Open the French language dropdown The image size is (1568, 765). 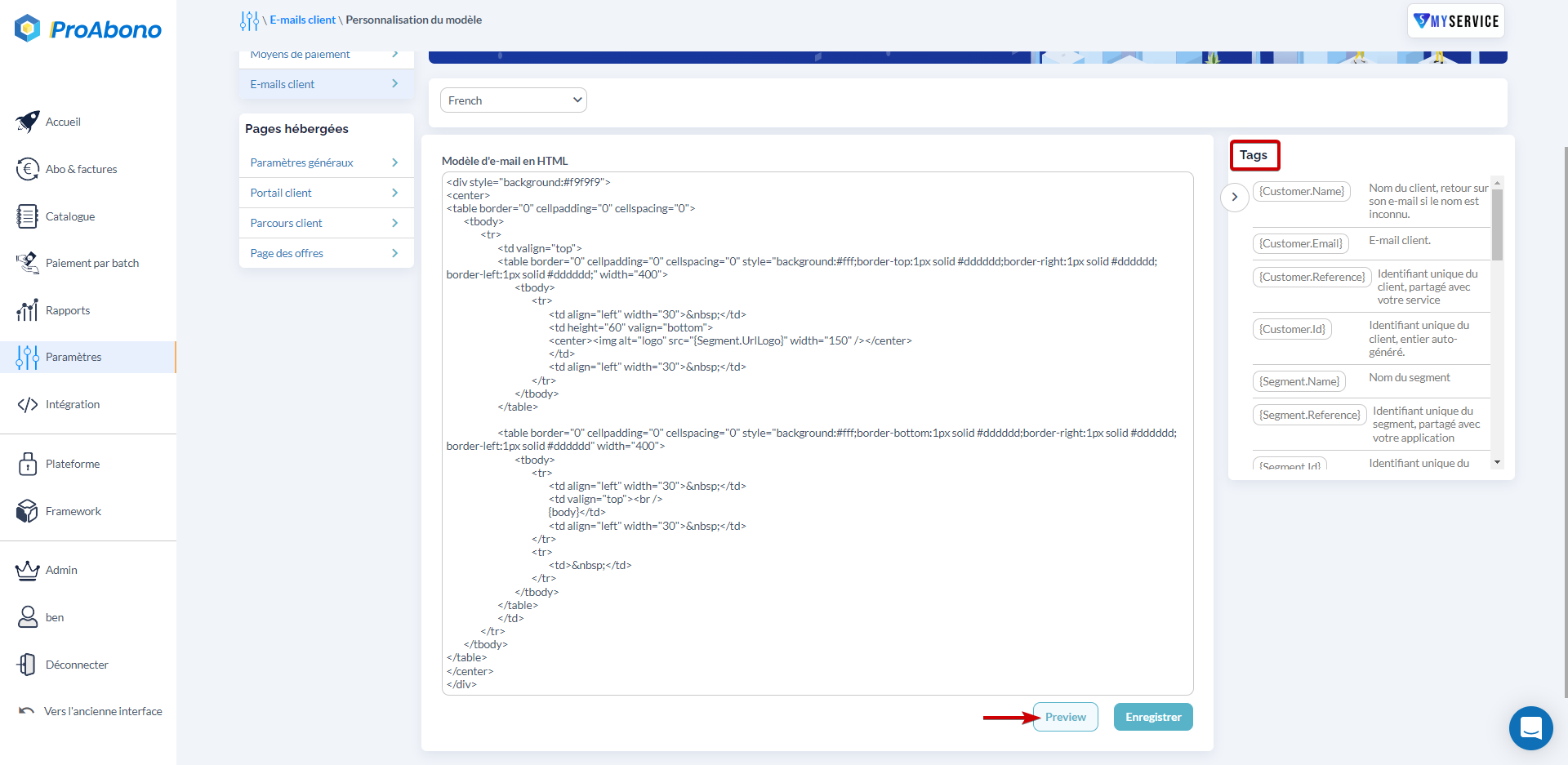pyautogui.click(x=513, y=100)
